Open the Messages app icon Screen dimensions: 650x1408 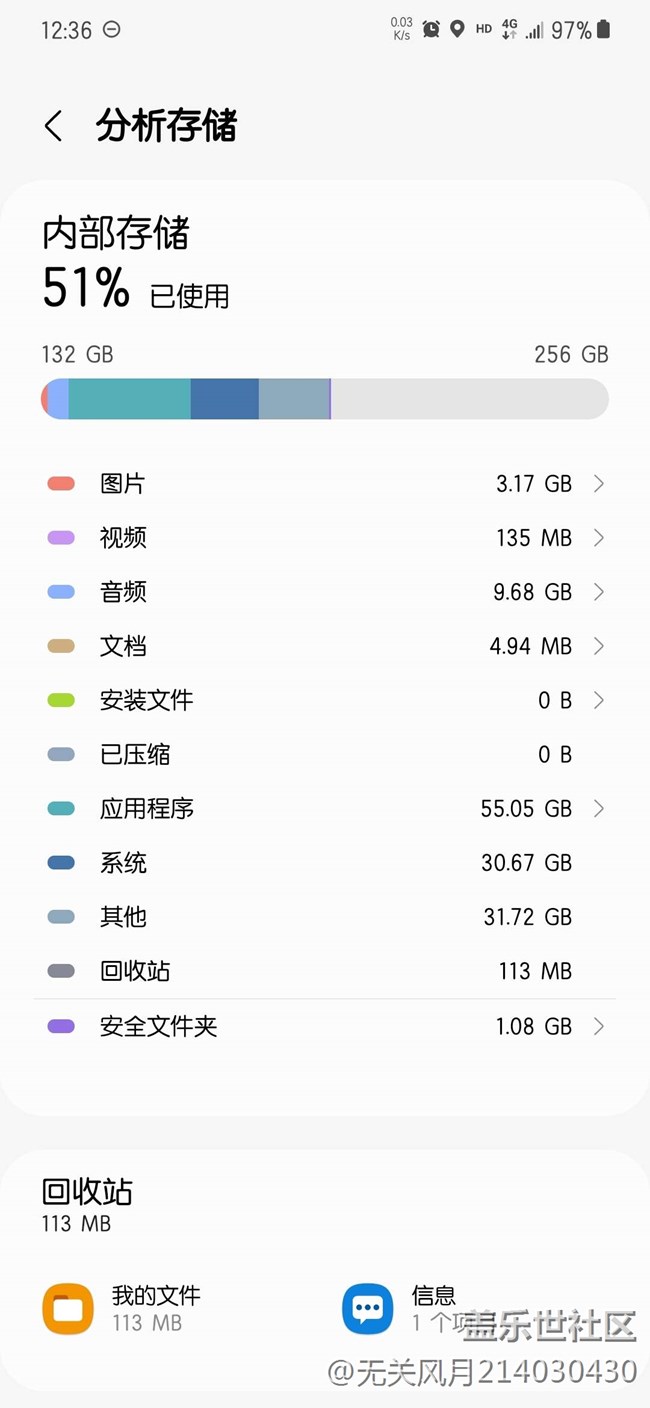[367, 1309]
